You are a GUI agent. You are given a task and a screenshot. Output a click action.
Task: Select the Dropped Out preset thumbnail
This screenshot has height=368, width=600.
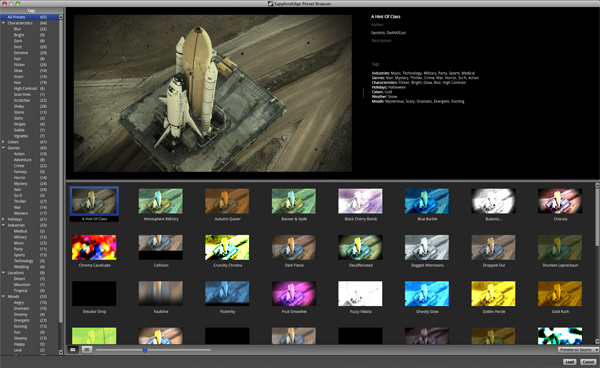[x=494, y=248]
